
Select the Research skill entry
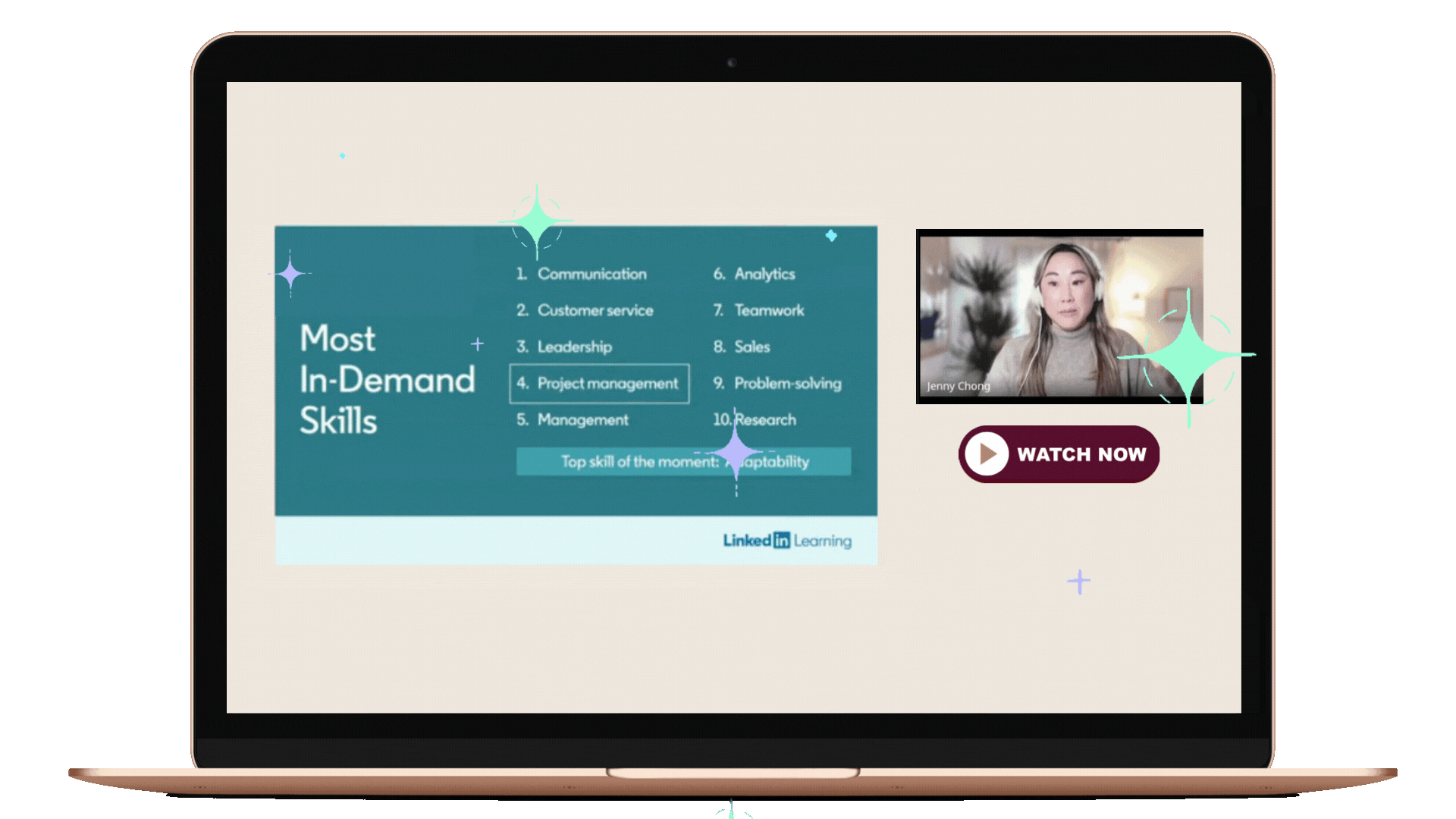click(x=764, y=419)
